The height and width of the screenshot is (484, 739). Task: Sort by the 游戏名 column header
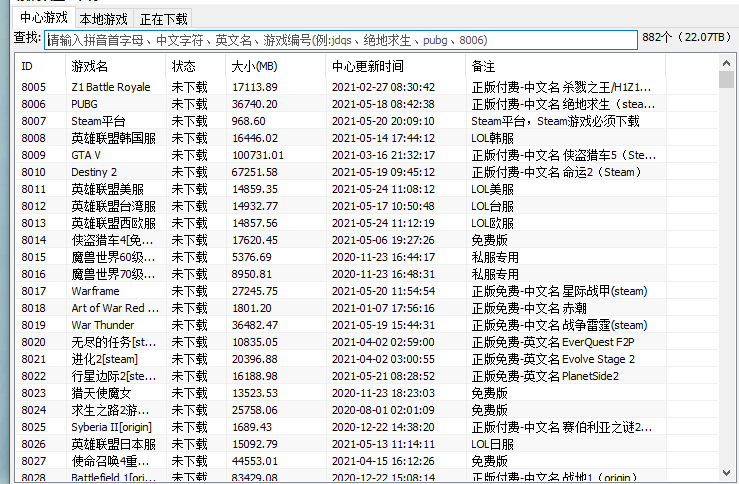click(115, 66)
